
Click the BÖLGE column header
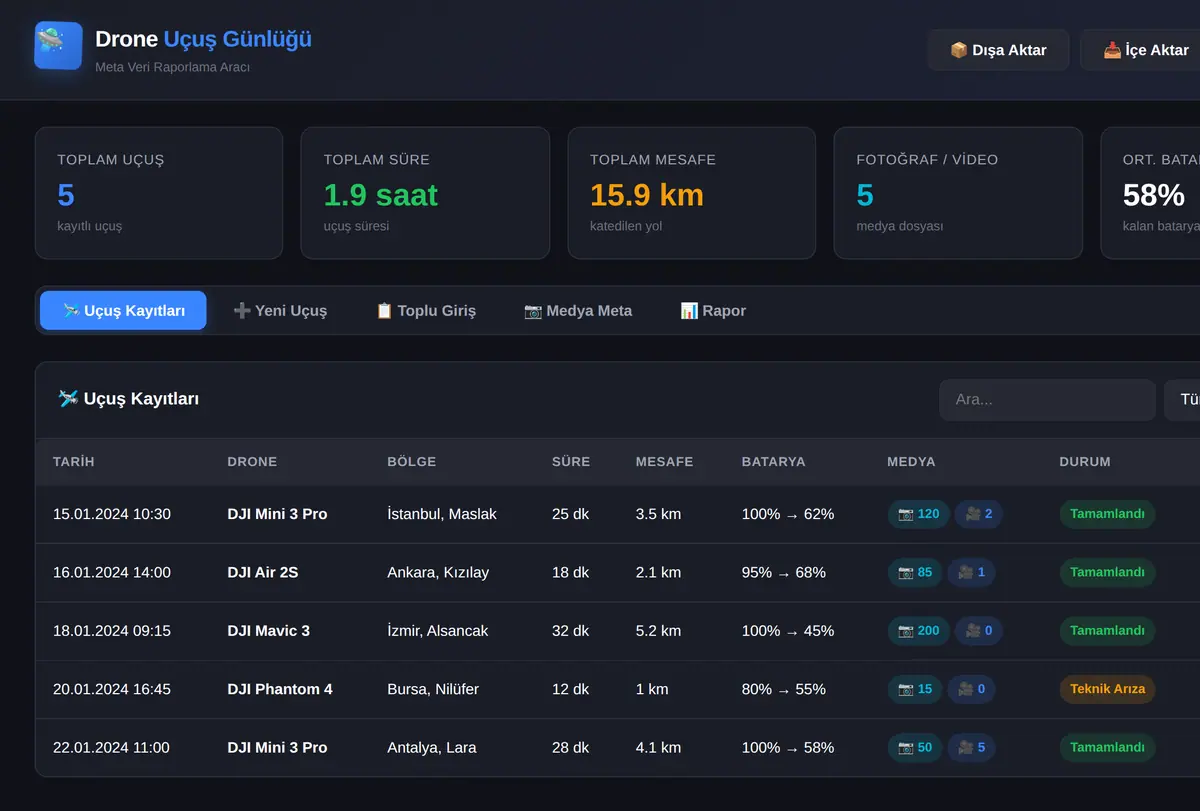tap(412, 462)
